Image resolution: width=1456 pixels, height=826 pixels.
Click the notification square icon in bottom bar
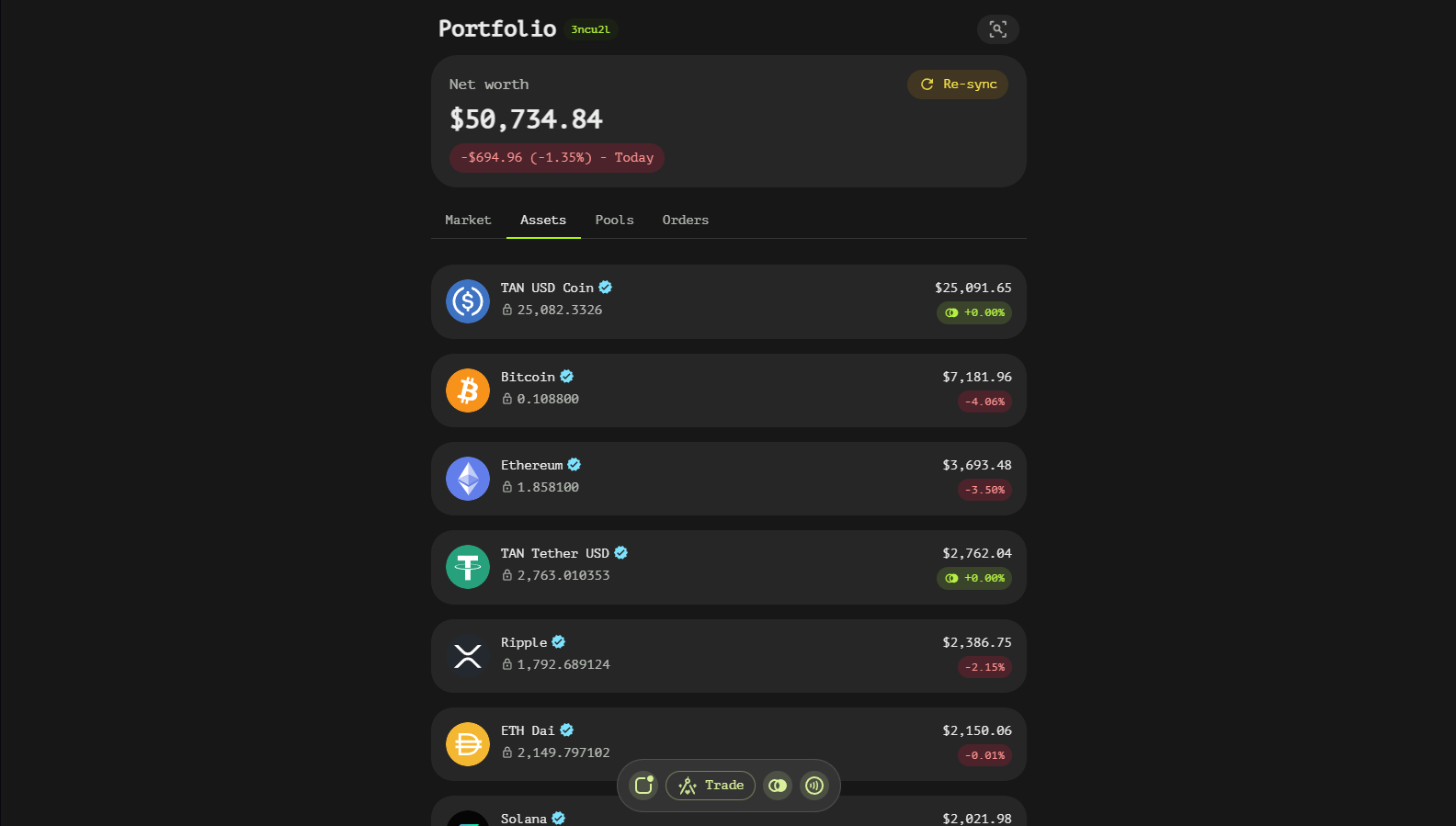click(643, 786)
